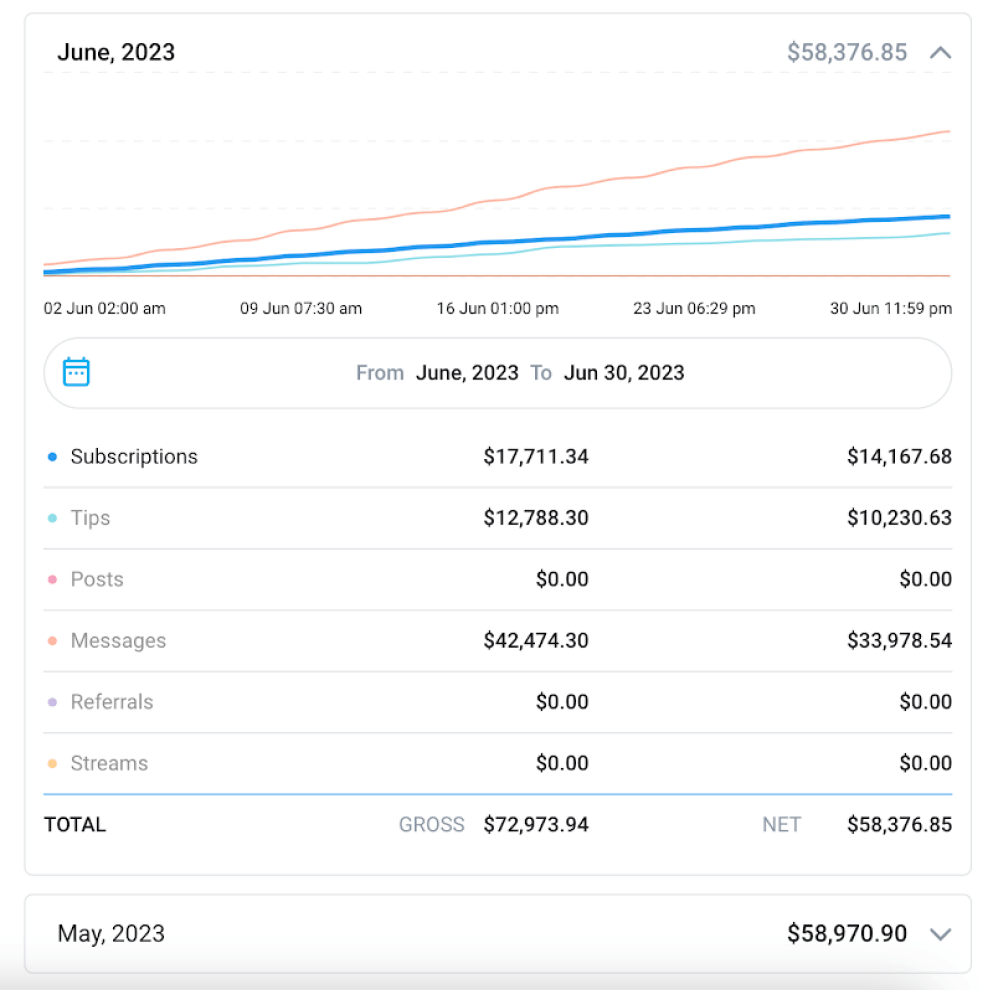This screenshot has width=993, height=990.
Task: Toggle the Streams series in the chart
Action: pyautogui.click(x=109, y=763)
